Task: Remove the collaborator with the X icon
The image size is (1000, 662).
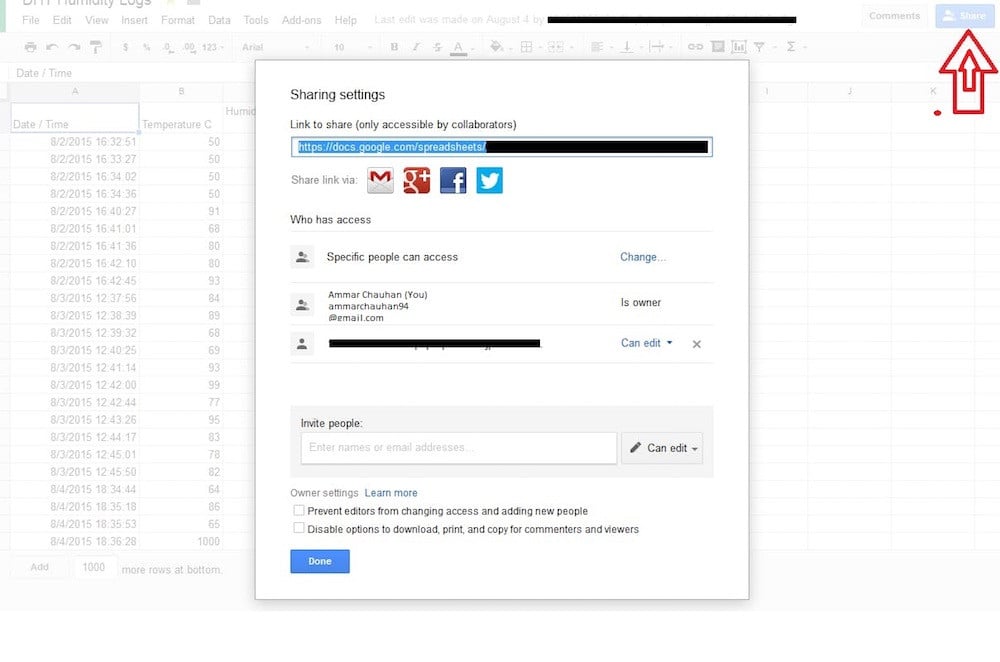Action: [x=697, y=344]
